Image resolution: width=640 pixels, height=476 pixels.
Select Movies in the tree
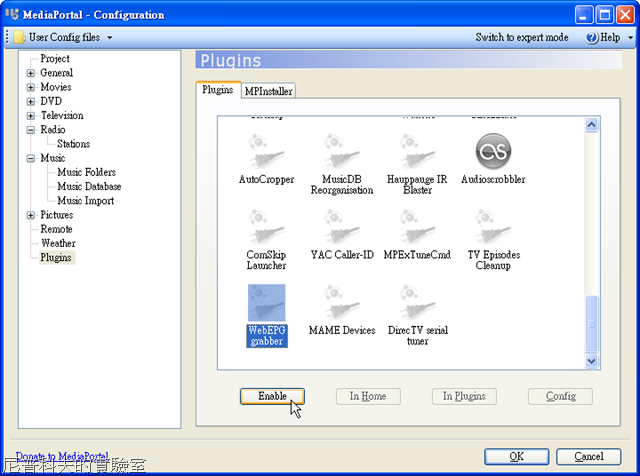click(56, 87)
